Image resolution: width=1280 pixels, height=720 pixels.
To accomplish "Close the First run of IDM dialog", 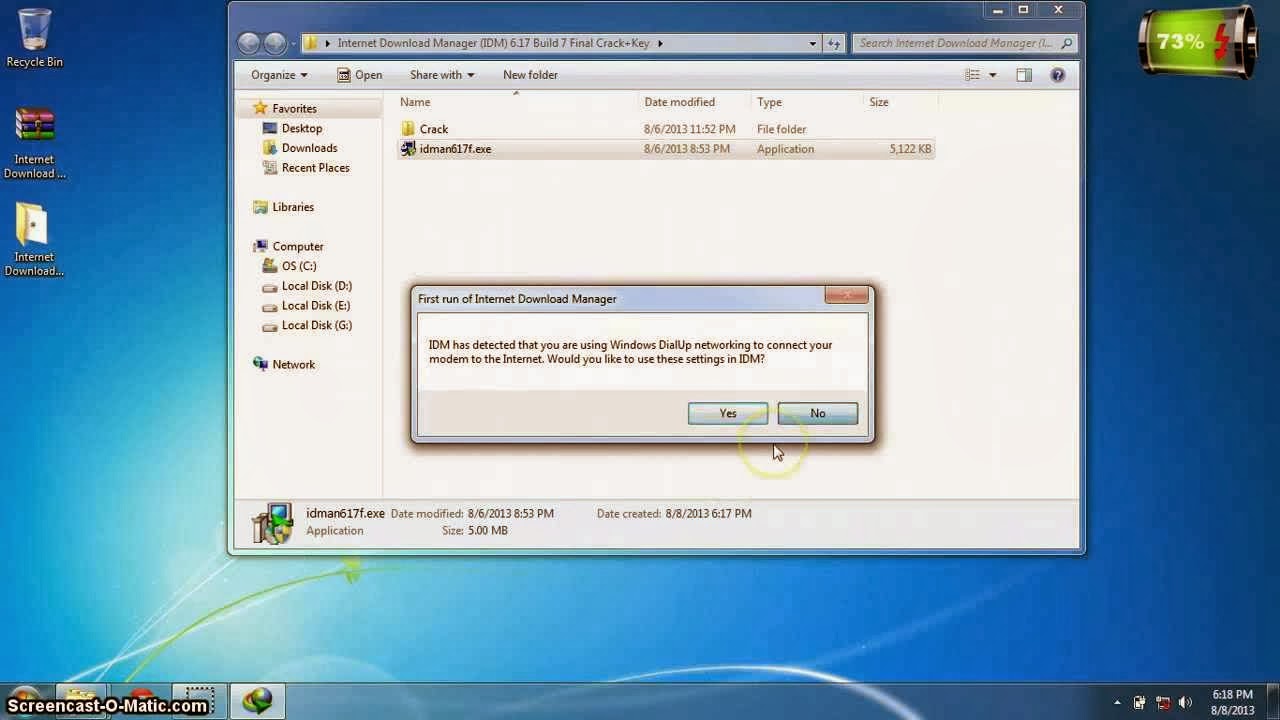I will pyautogui.click(x=847, y=295).
